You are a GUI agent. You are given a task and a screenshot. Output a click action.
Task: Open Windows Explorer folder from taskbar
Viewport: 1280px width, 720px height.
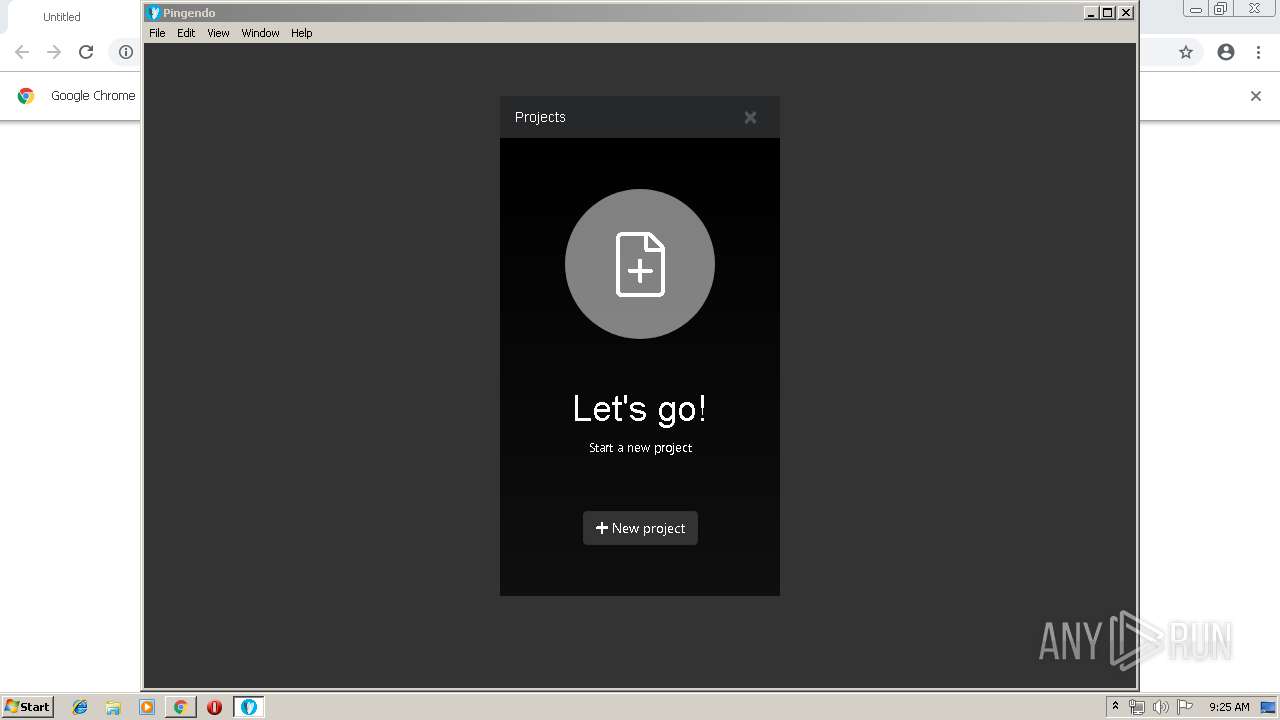[113, 707]
